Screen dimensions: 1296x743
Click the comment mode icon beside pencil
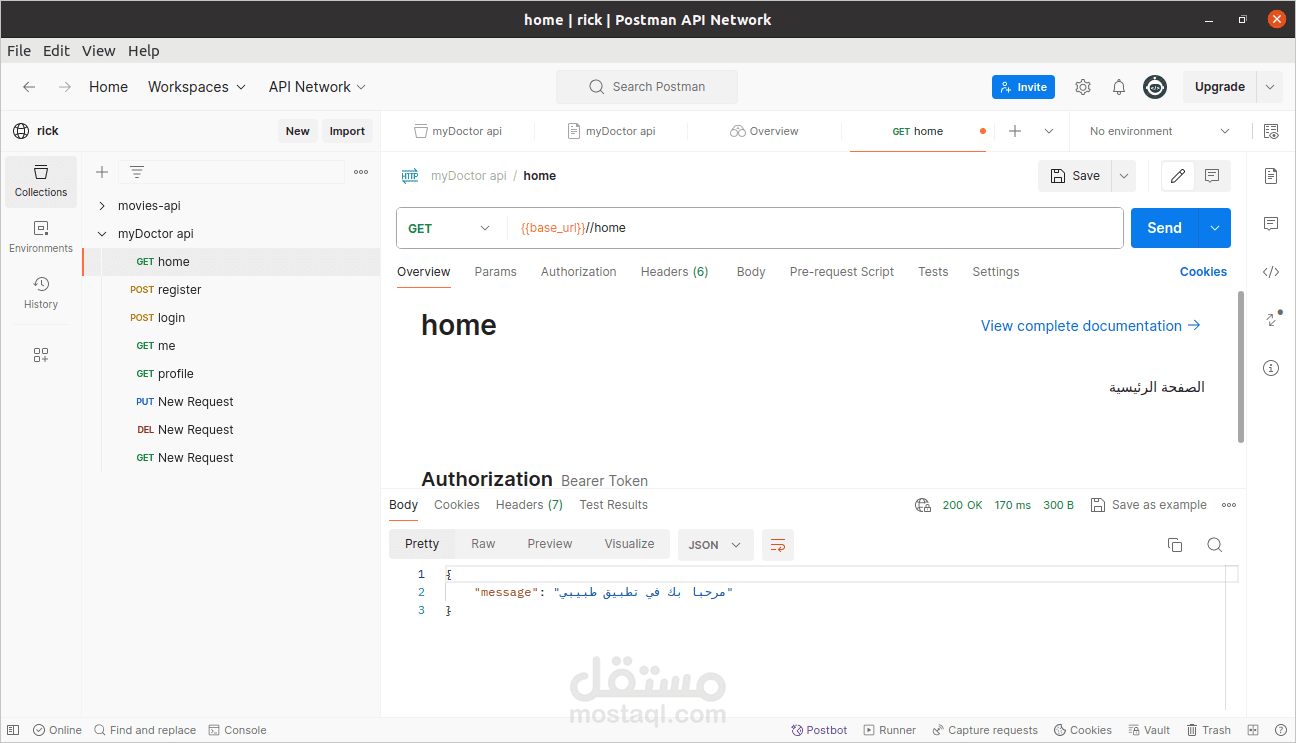point(1212,176)
